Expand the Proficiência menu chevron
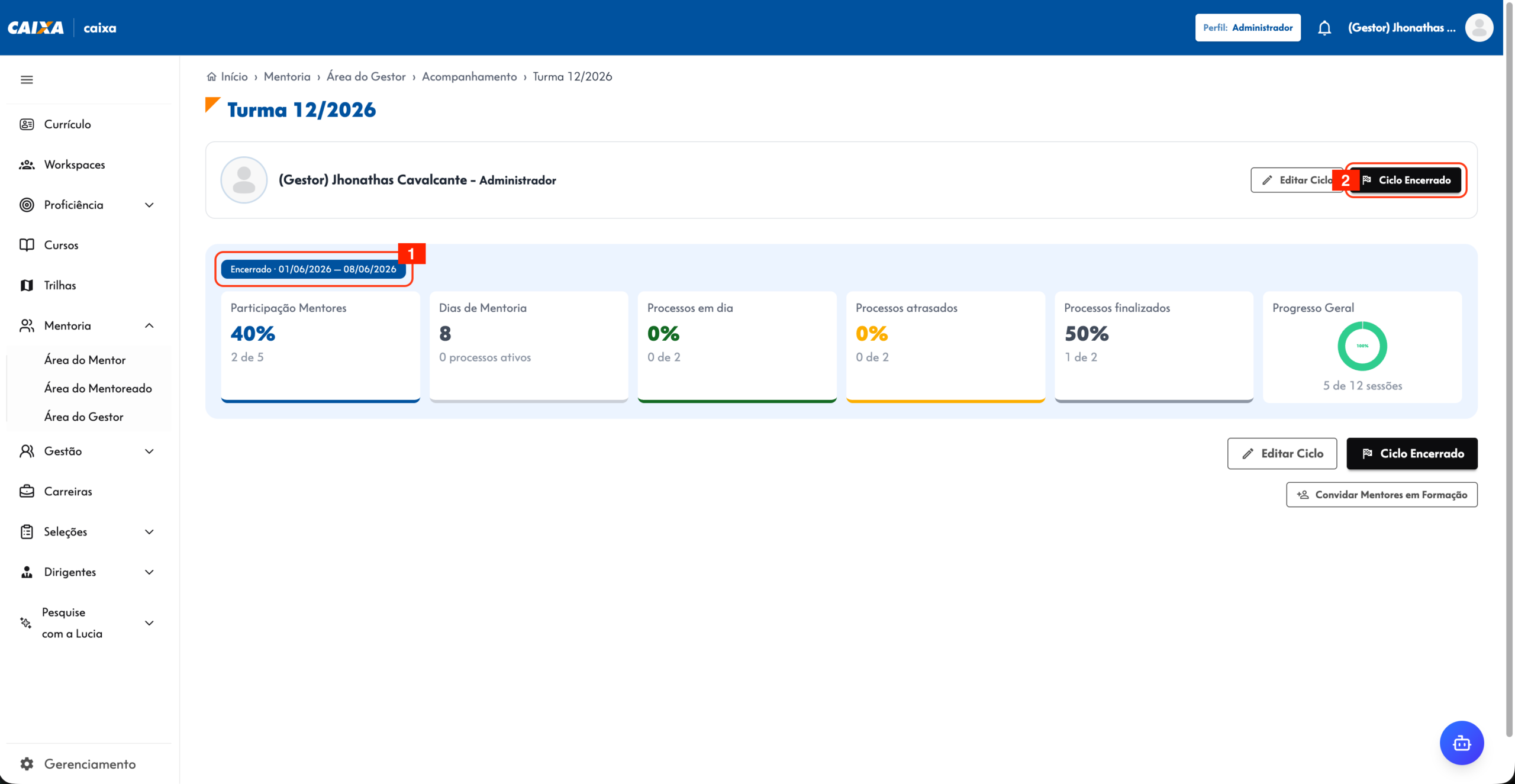The height and width of the screenshot is (784, 1515). coord(149,205)
